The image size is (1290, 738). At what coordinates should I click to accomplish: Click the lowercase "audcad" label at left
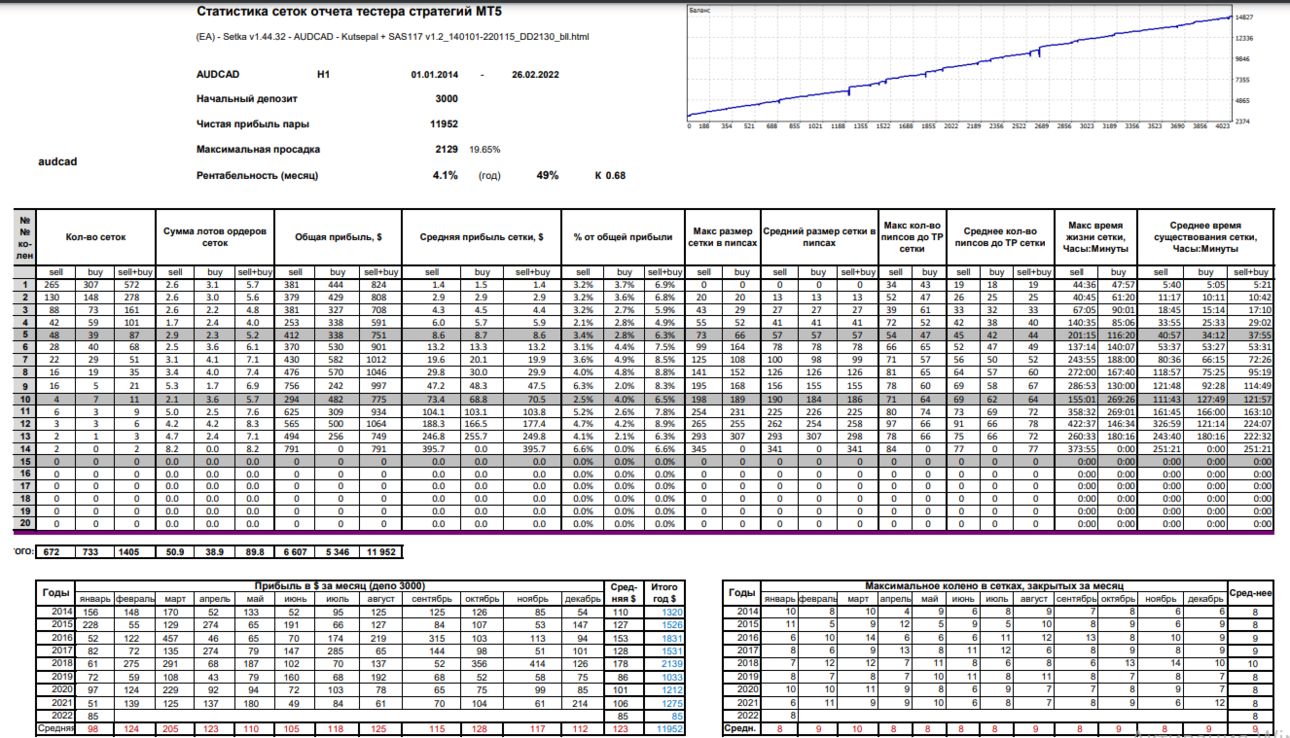(x=57, y=161)
